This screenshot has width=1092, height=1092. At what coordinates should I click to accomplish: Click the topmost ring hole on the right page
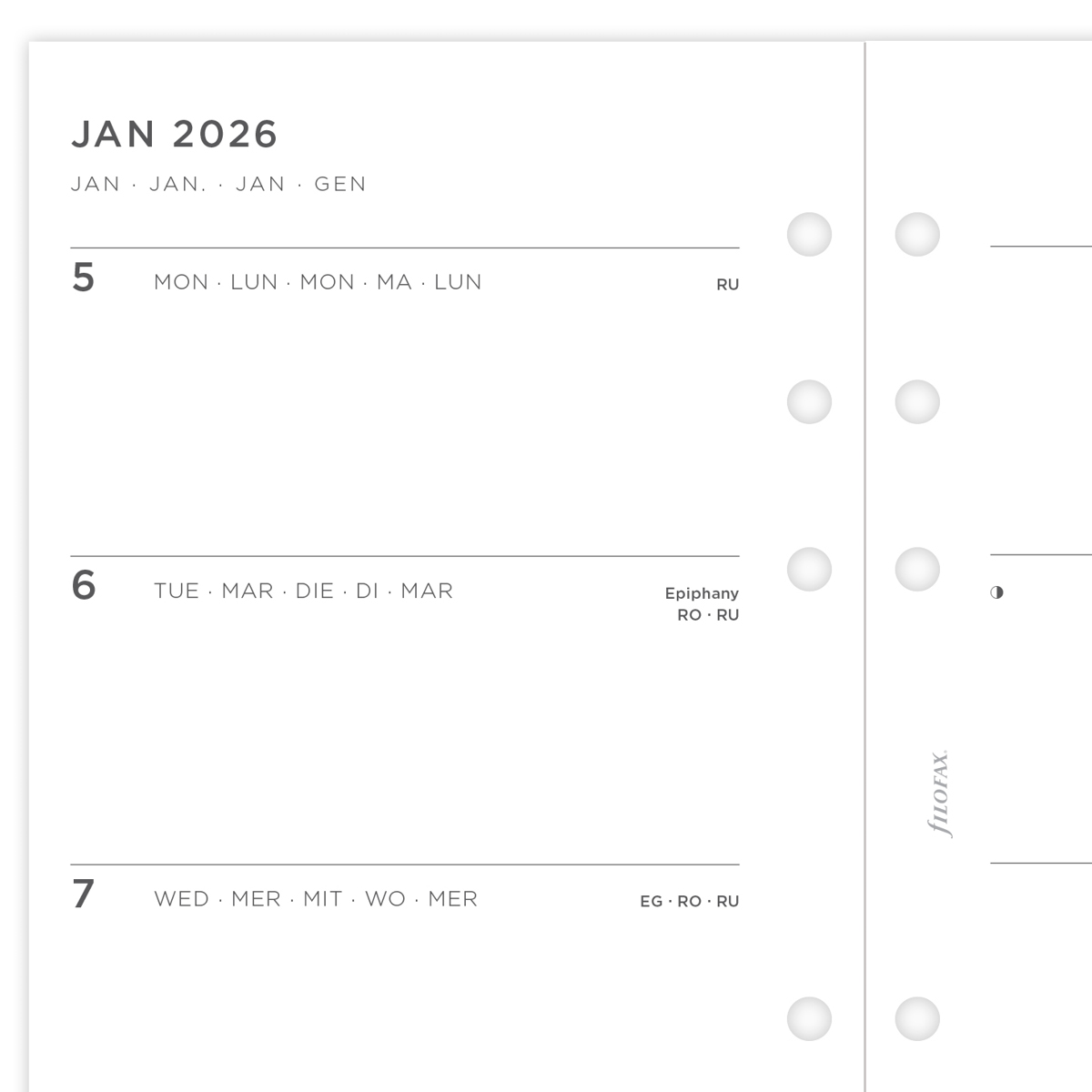(x=916, y=234)
